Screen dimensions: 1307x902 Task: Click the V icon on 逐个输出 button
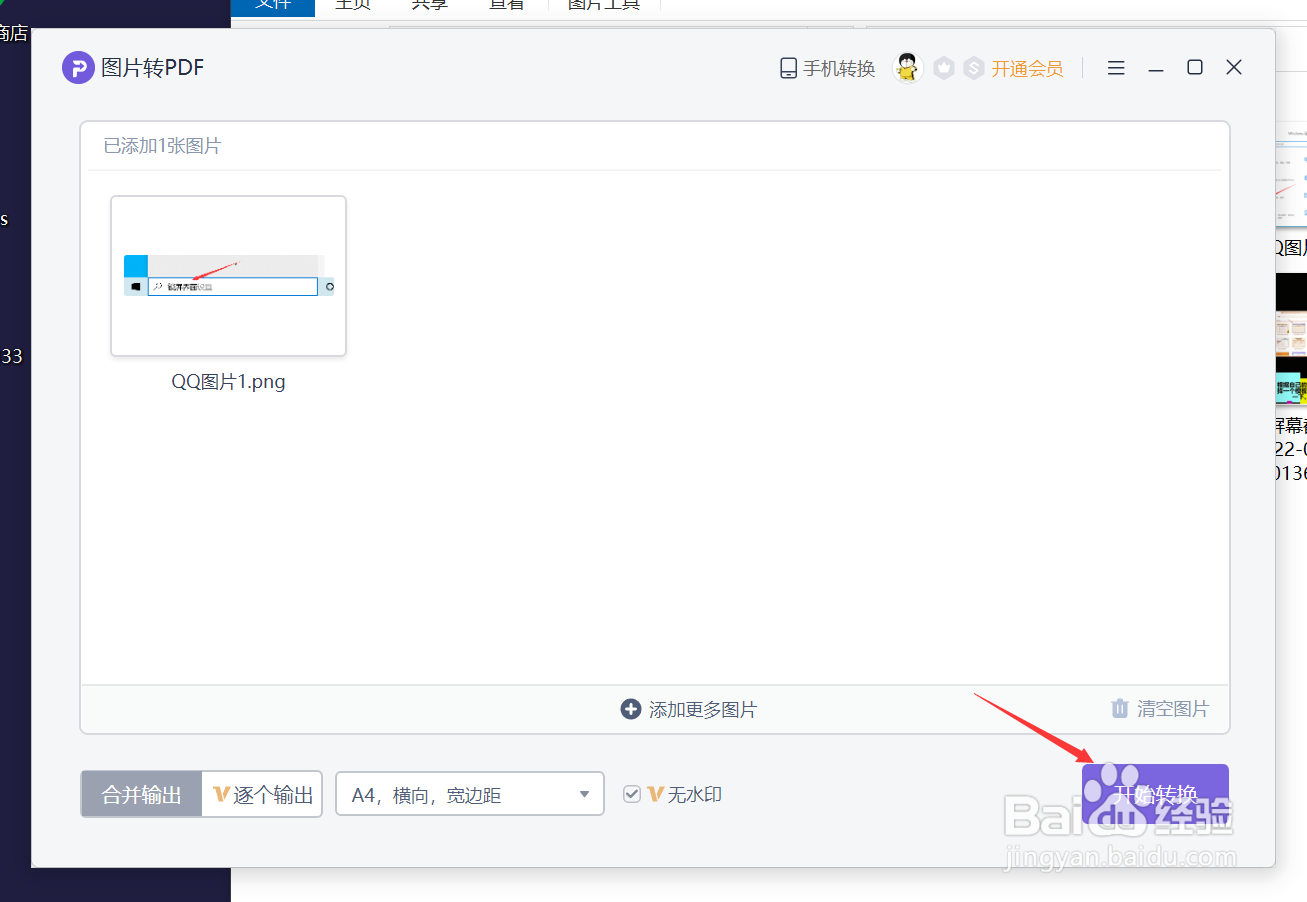pos(220,793)
